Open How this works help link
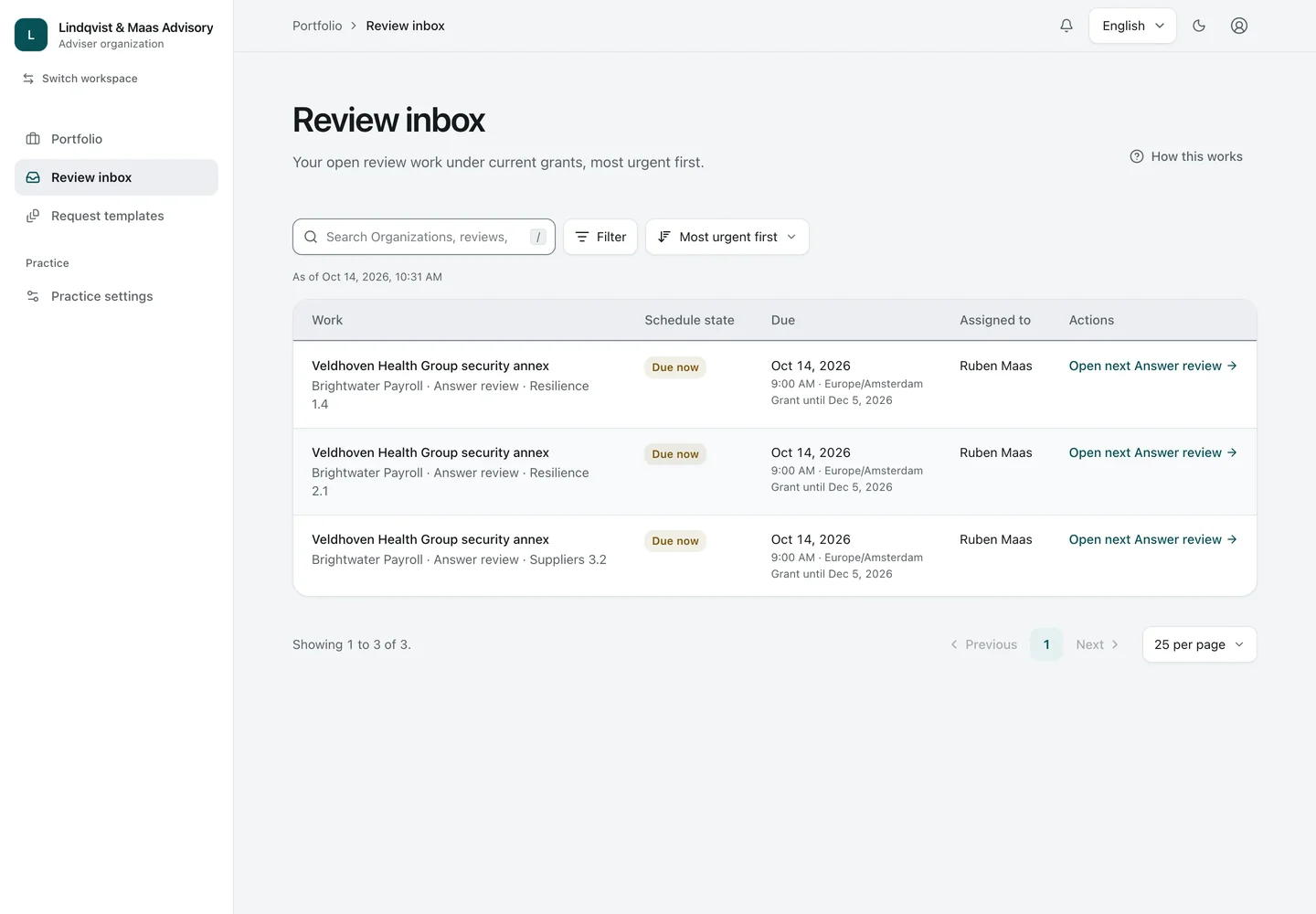Screen dimensions: 1316x914 click(x=1186, y=156)
